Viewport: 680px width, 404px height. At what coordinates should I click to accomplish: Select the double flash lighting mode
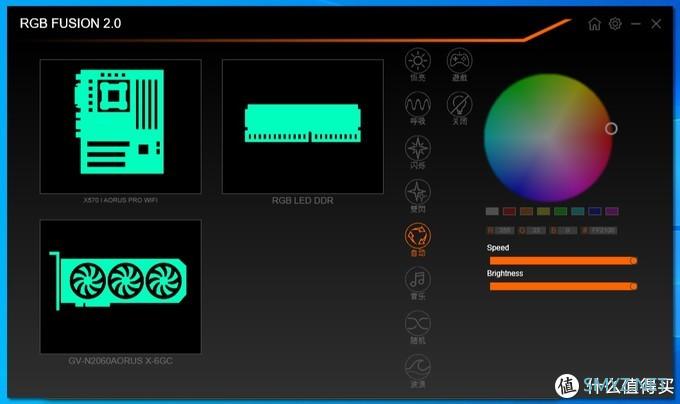418,192
